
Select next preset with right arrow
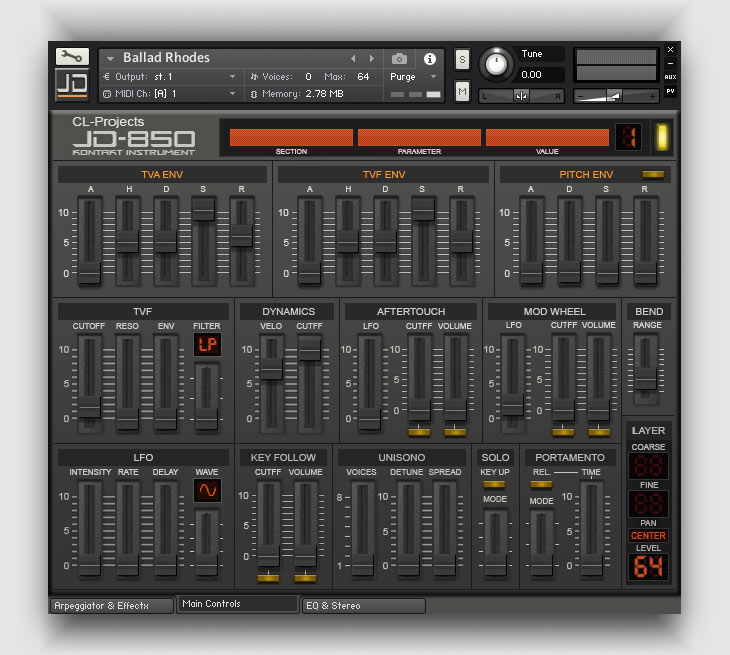372,58
